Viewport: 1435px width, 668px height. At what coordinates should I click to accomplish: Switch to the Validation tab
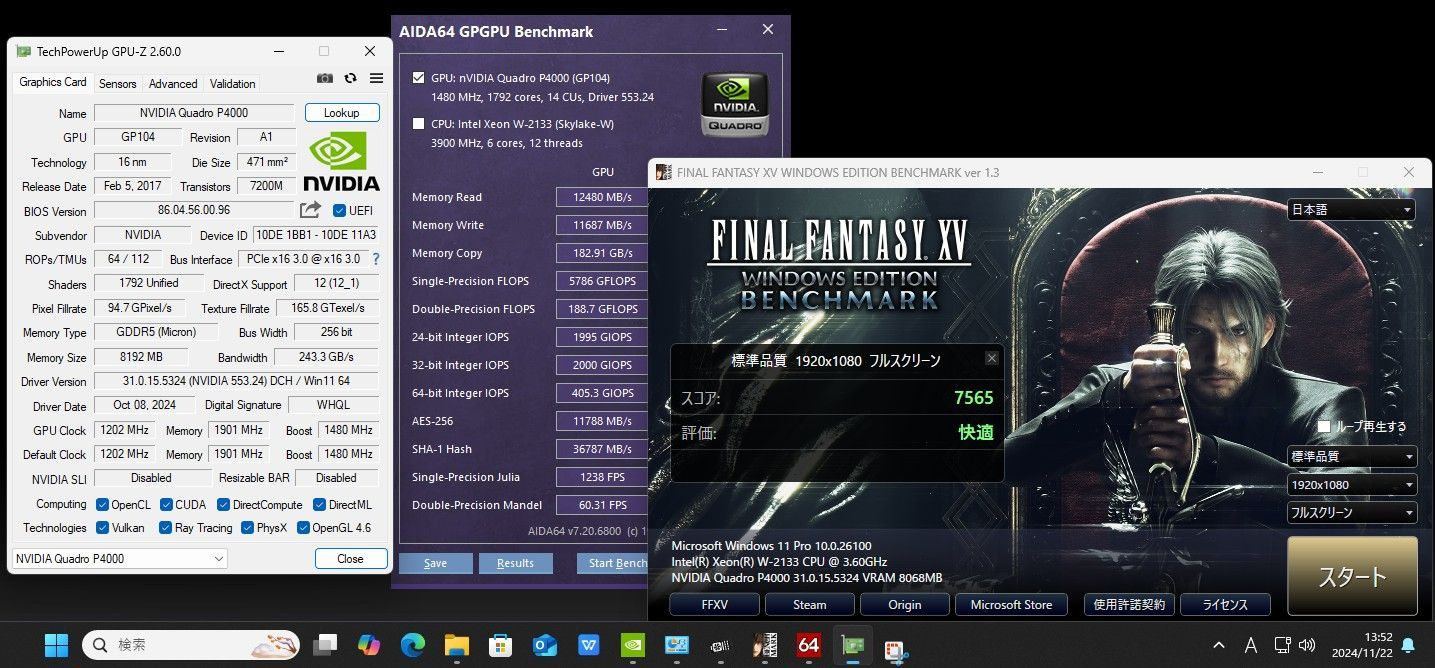point(233,84)
